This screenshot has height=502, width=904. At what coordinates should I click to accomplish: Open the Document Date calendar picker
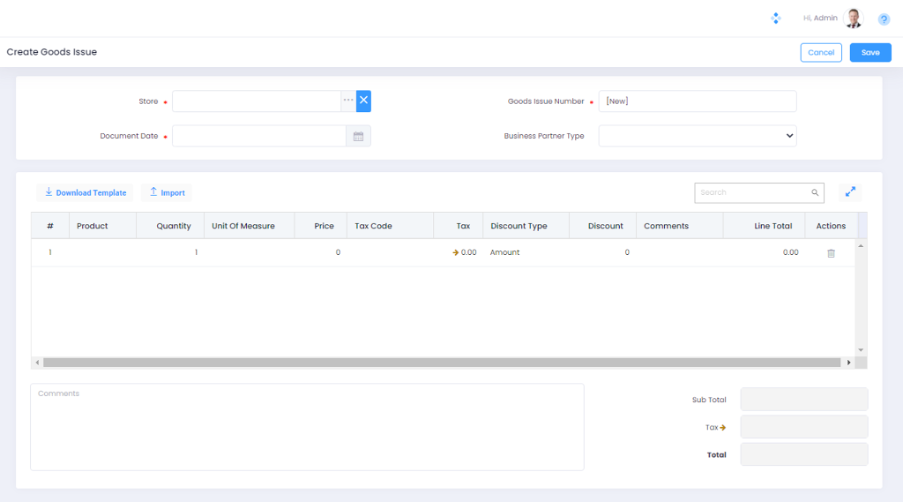(x=358, y=136)
